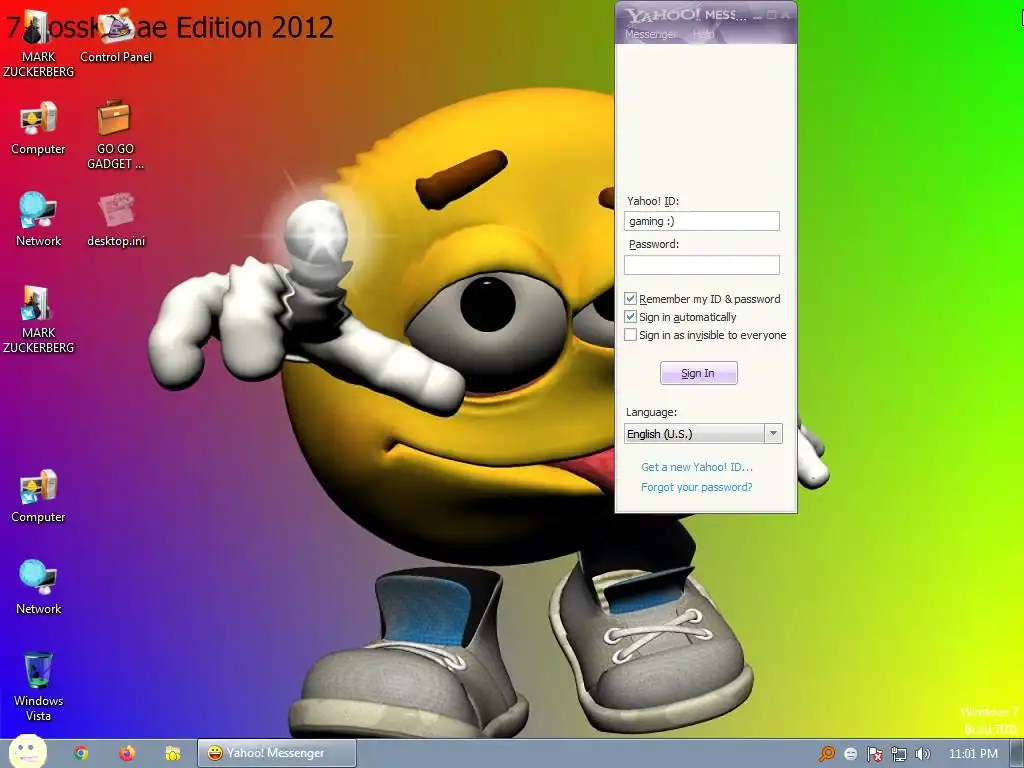Click the Sign In button
Viewport: 1024px width, 768px height.
click(698, 373)
